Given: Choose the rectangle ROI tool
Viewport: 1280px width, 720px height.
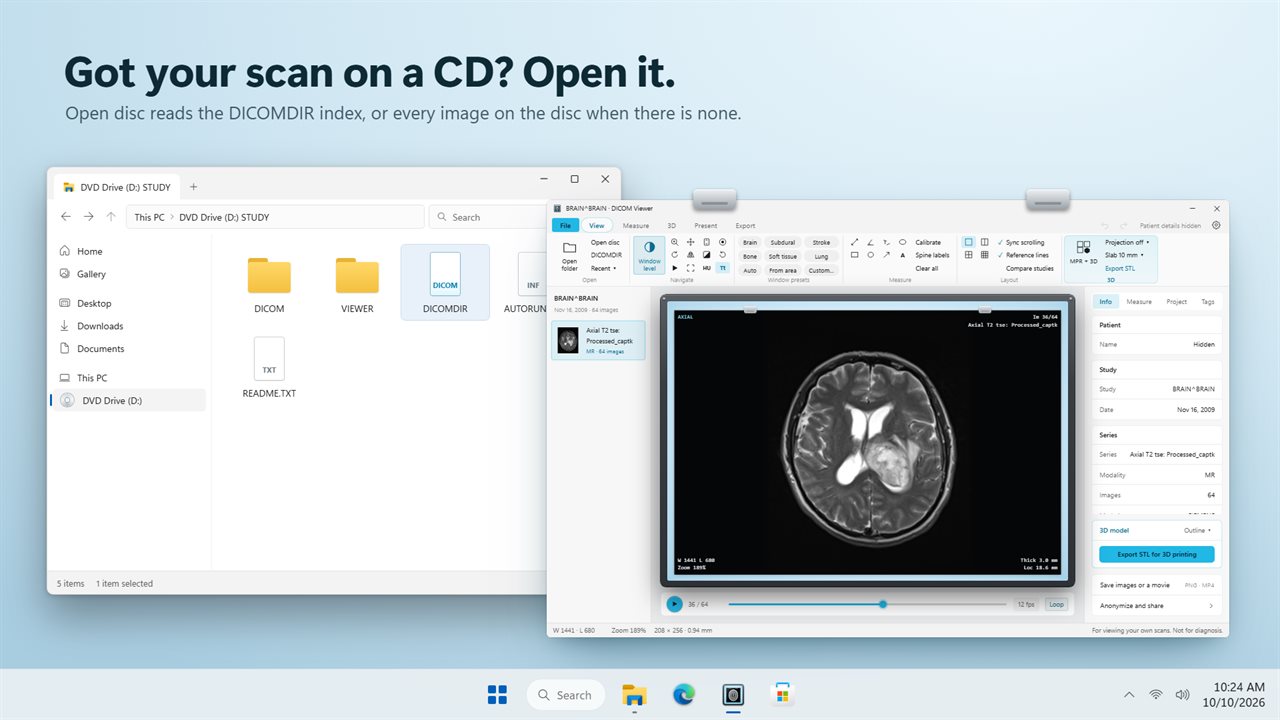Looking at the screenshot, I should click(854, 255).
